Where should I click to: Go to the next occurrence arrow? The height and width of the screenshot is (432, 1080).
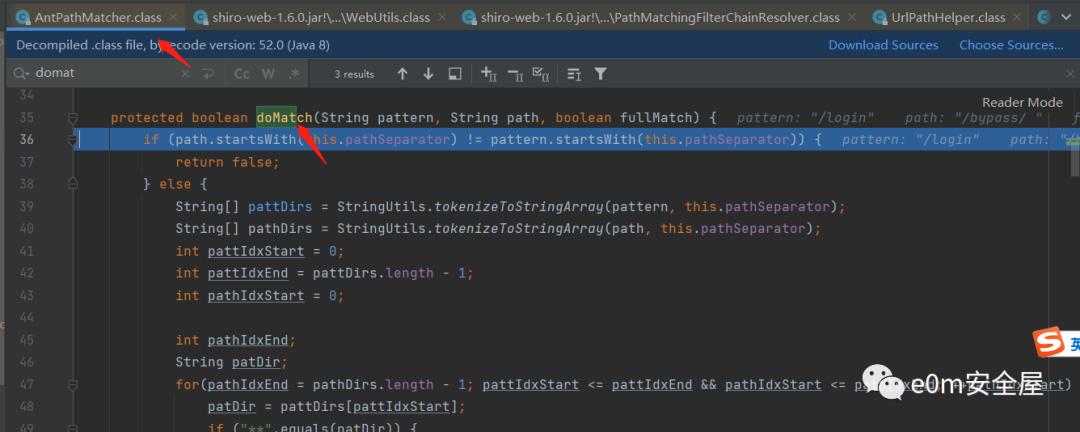[x=428, y=74]
